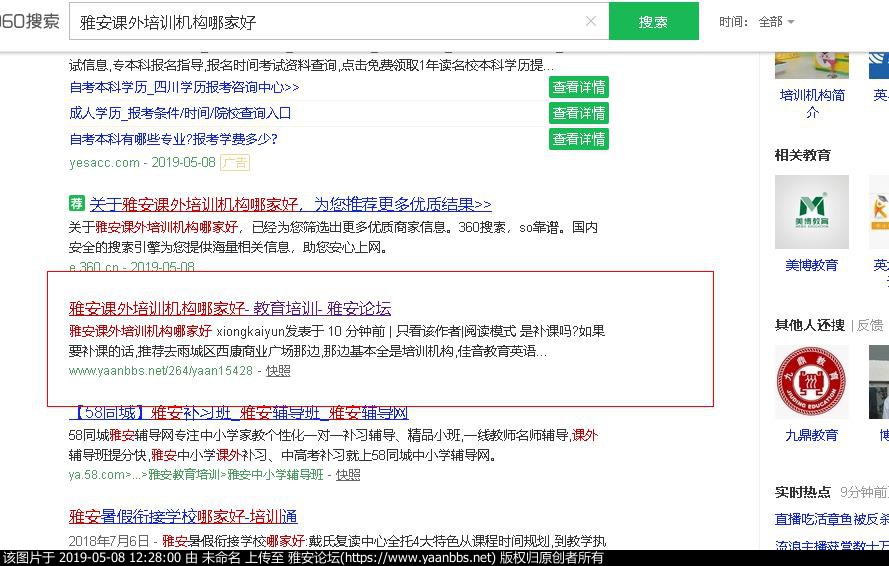Open link 自考本科学历_四川学历报考咨询中心
The width and height of the screenshot is (889, 566).
[x=184, y=87]
